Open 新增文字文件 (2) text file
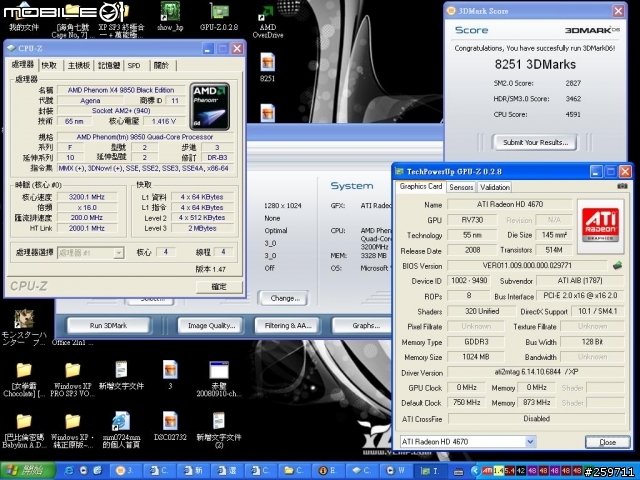This screenshot has width=640, height=480. pyautogui.click(x=219, y=431)
